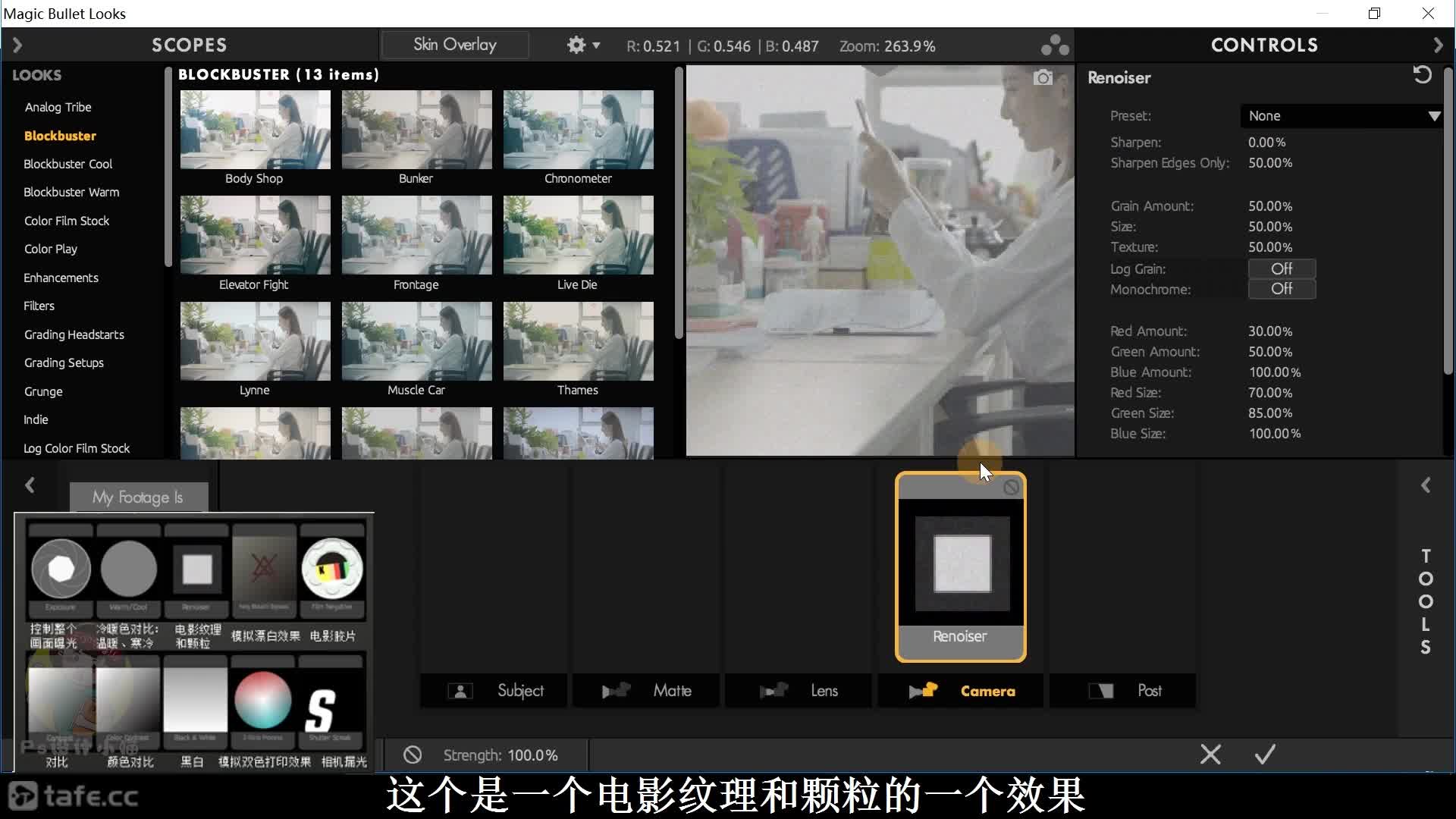Expand the Scopes panel with left chevron
Viewport: 1456px width, 819px height.
(17, 45)
